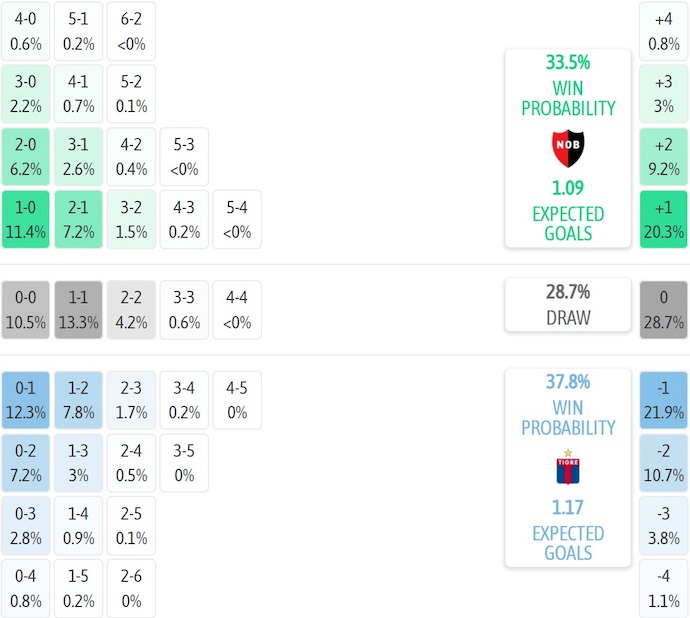Open the 28.7% Draw summary card
The height and width of the screenshot is (618, 690).
click(567, 305)
